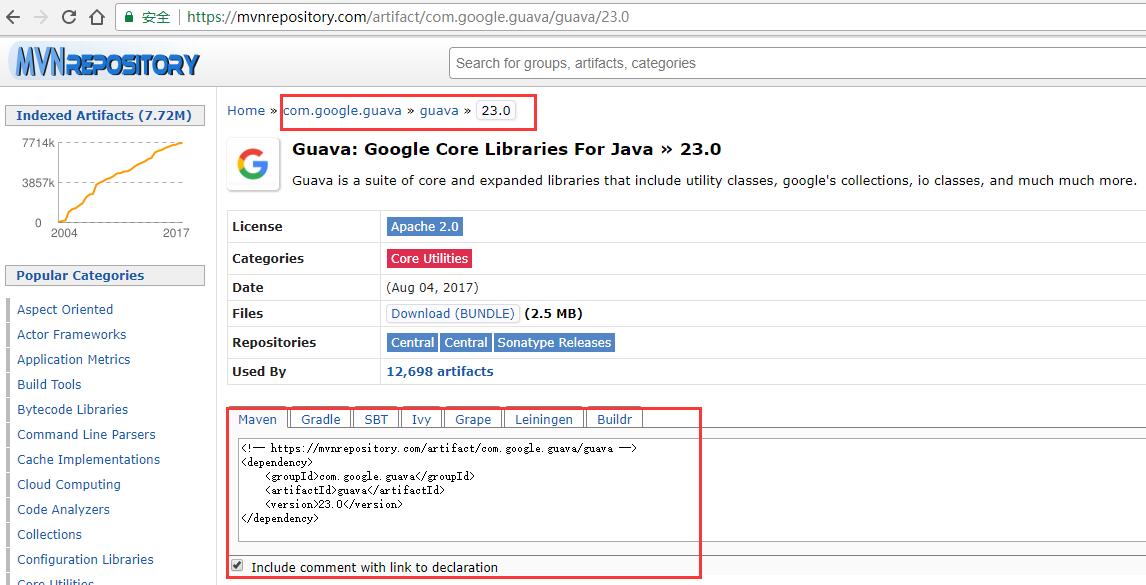Open Aspect Oriented category
The width and height of the screenshot is (1146, 585).
[65, 309]
